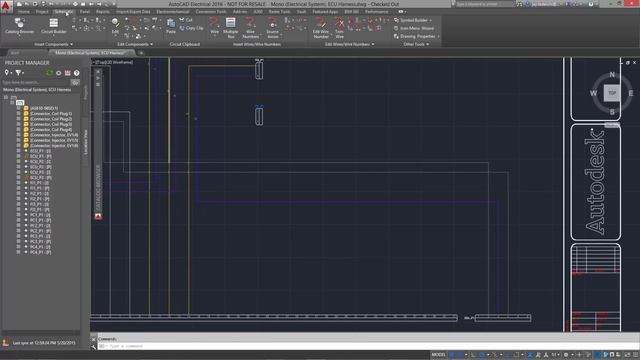
Task: Launch the Icon Menu Wizard
Action: point(413,28)
